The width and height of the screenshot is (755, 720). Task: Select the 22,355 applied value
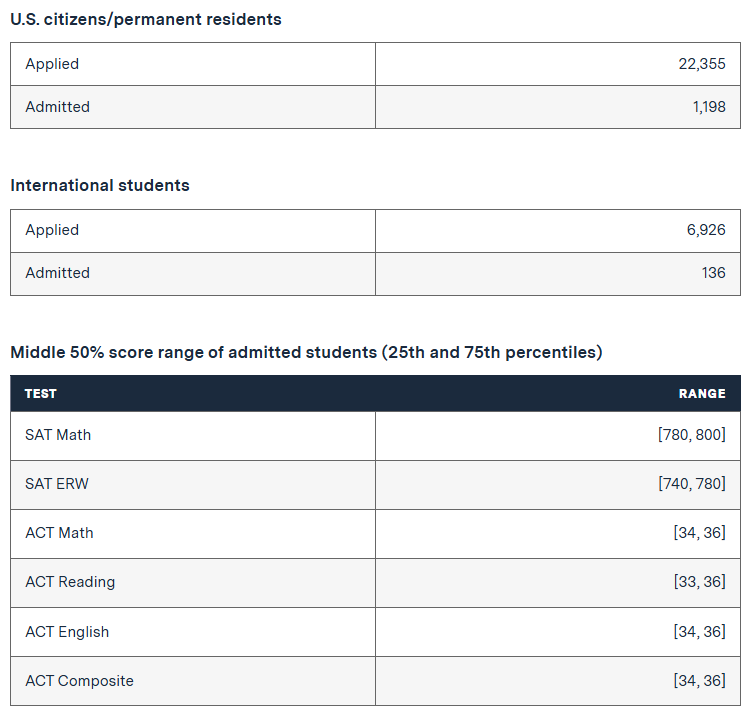pos(701,64)
